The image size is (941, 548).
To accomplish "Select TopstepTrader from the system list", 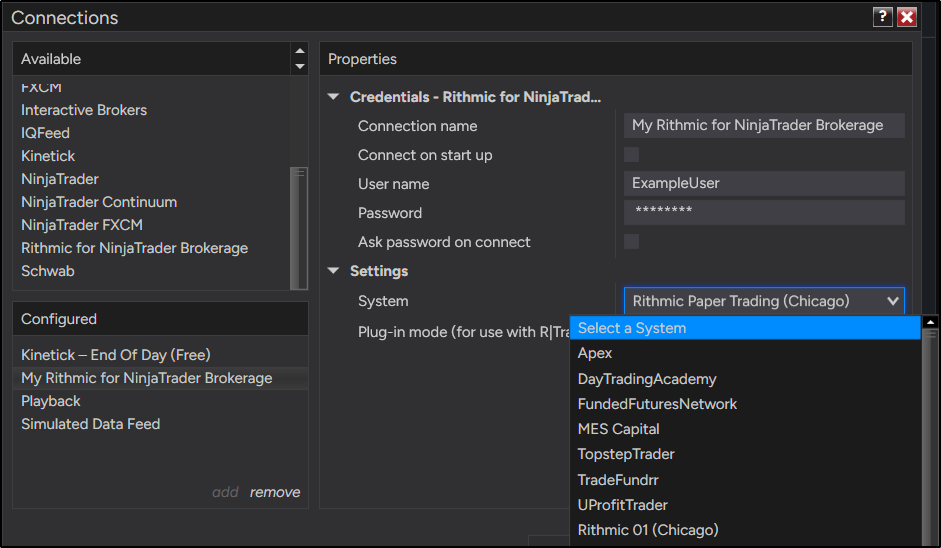I will pos(745,454).
